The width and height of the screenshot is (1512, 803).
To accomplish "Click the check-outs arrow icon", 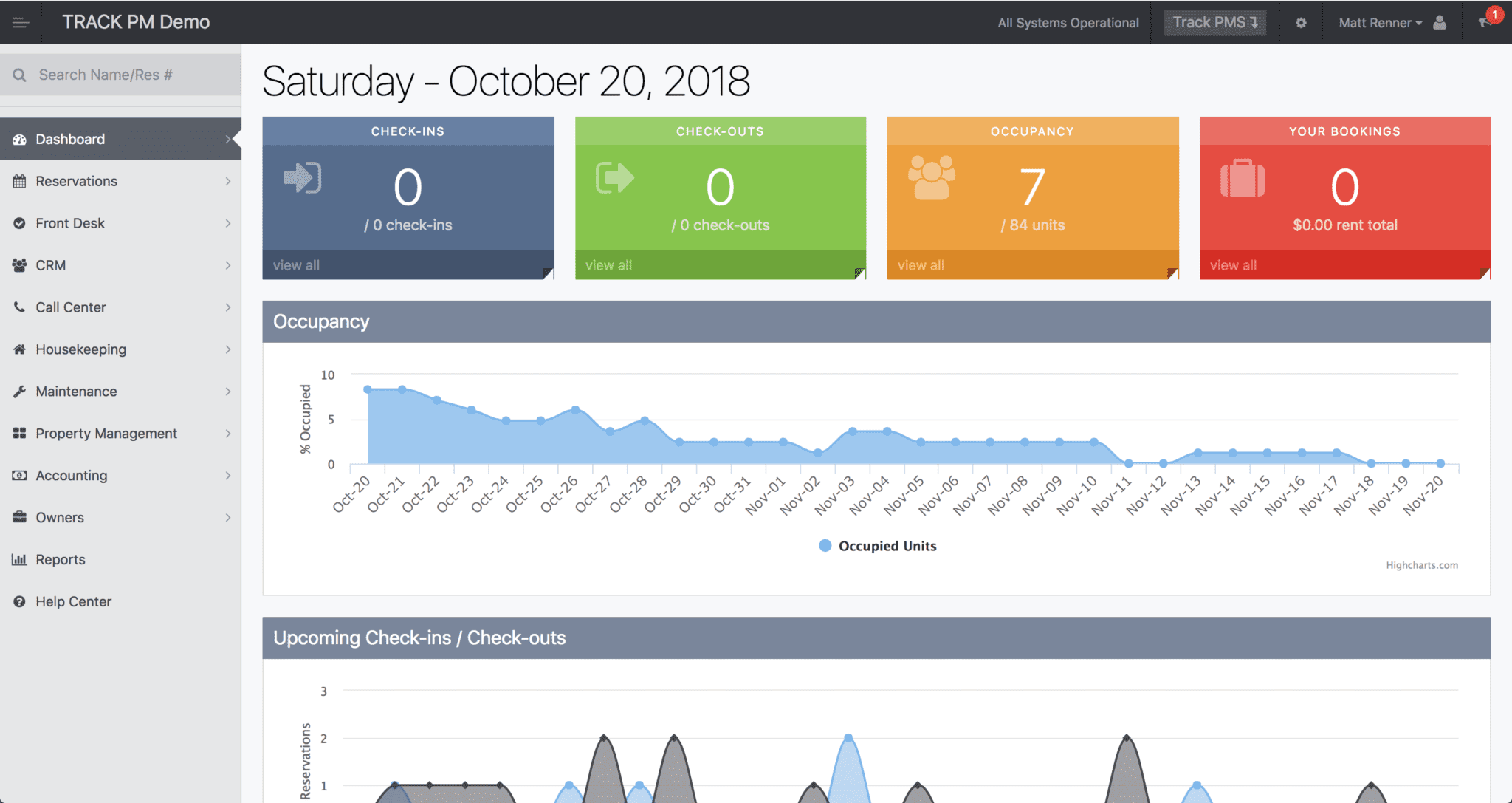I will (x=614, y=177).
